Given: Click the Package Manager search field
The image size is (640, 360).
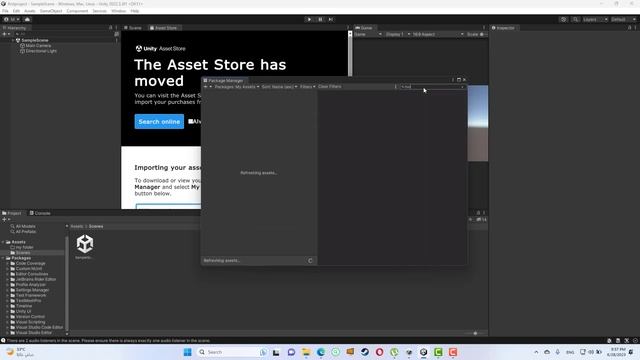Looking at the screenshot, I should click(433, 87).
